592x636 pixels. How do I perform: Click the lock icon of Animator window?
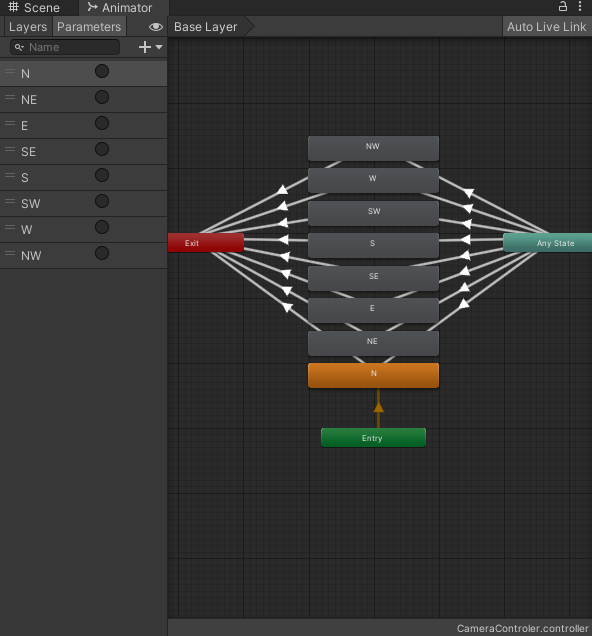click(563, 6)
